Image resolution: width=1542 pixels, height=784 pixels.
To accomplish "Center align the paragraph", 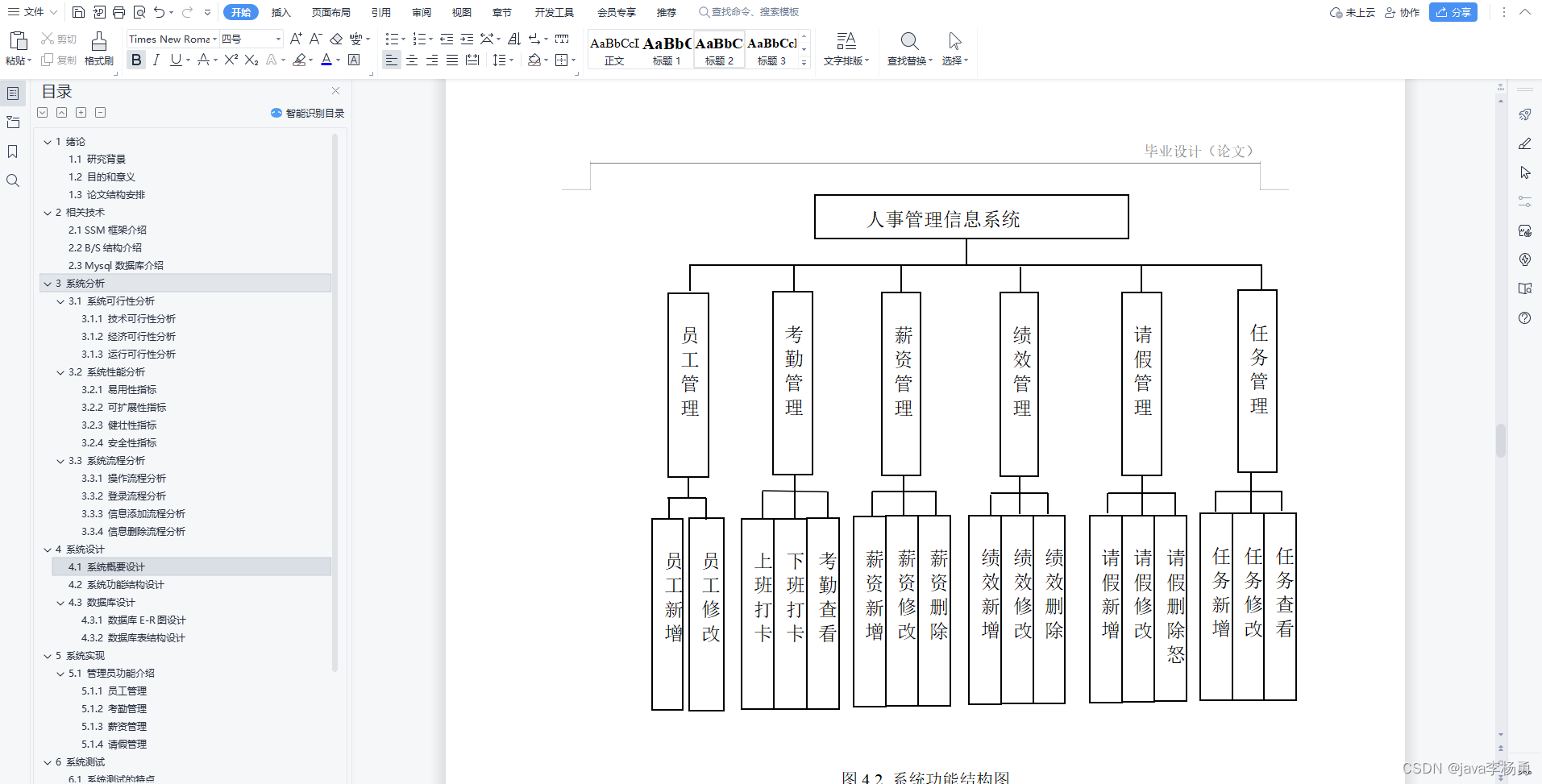I will 412,60.
